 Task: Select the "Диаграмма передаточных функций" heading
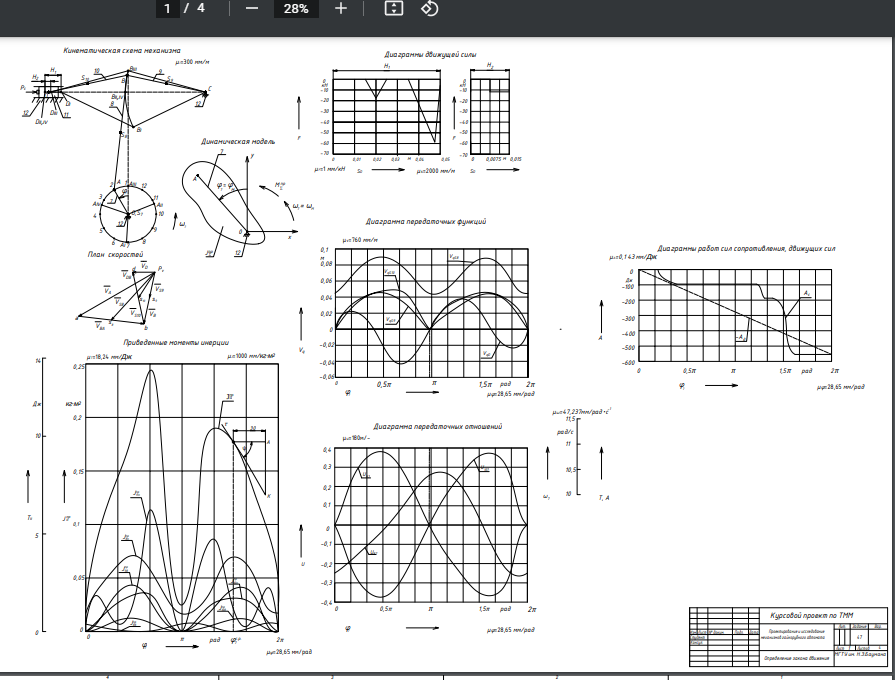(426, 221)
